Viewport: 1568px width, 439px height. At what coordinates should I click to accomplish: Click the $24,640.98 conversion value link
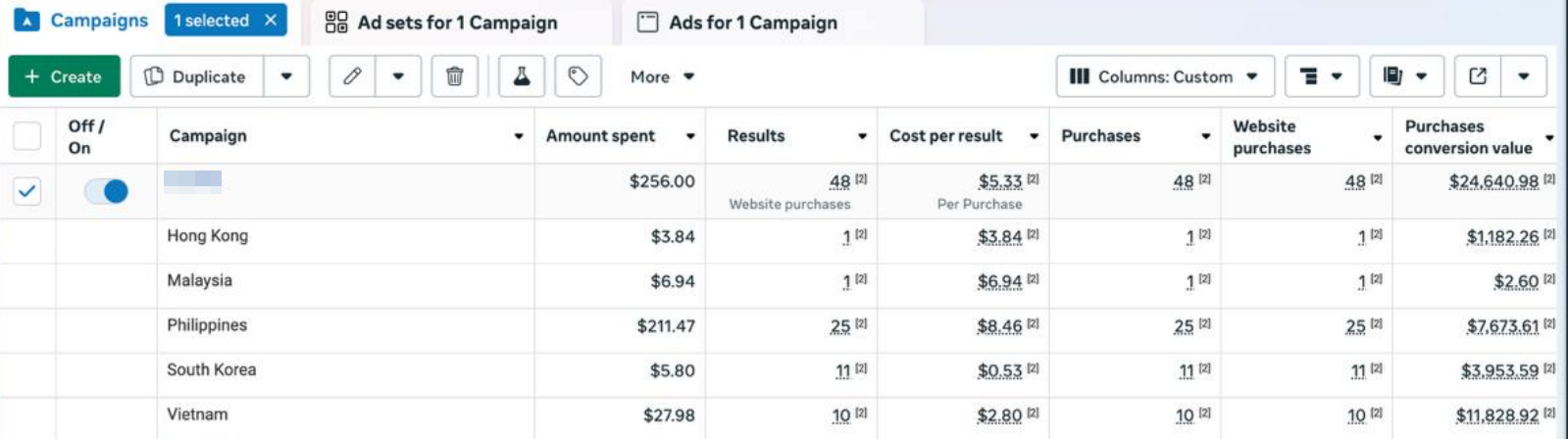coord(1493,182)
